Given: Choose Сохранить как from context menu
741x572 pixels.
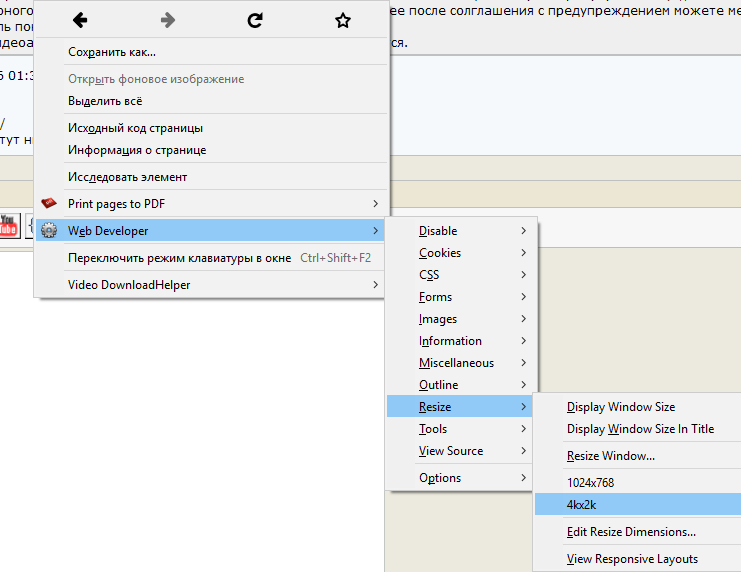Looking at the screenshot, I should click(x=112, y=52).
